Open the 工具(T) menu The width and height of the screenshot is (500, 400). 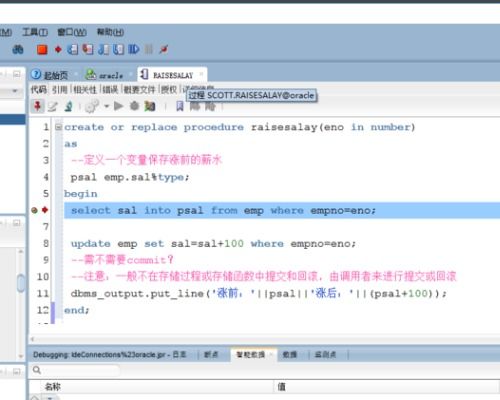click(x=35, y=32)
